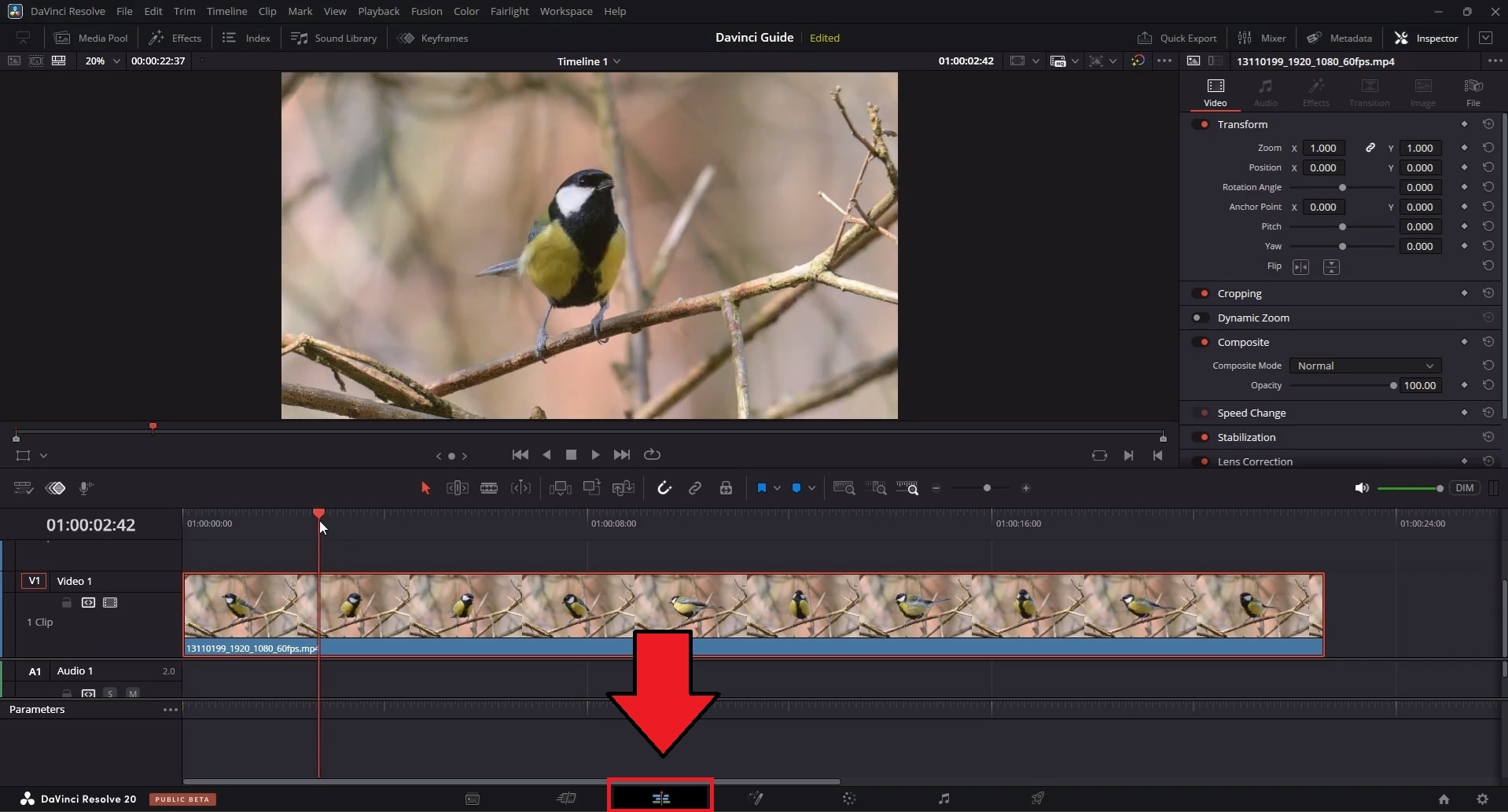
Task: Choose the Blade Edit Mode tool
Action: 489,488
